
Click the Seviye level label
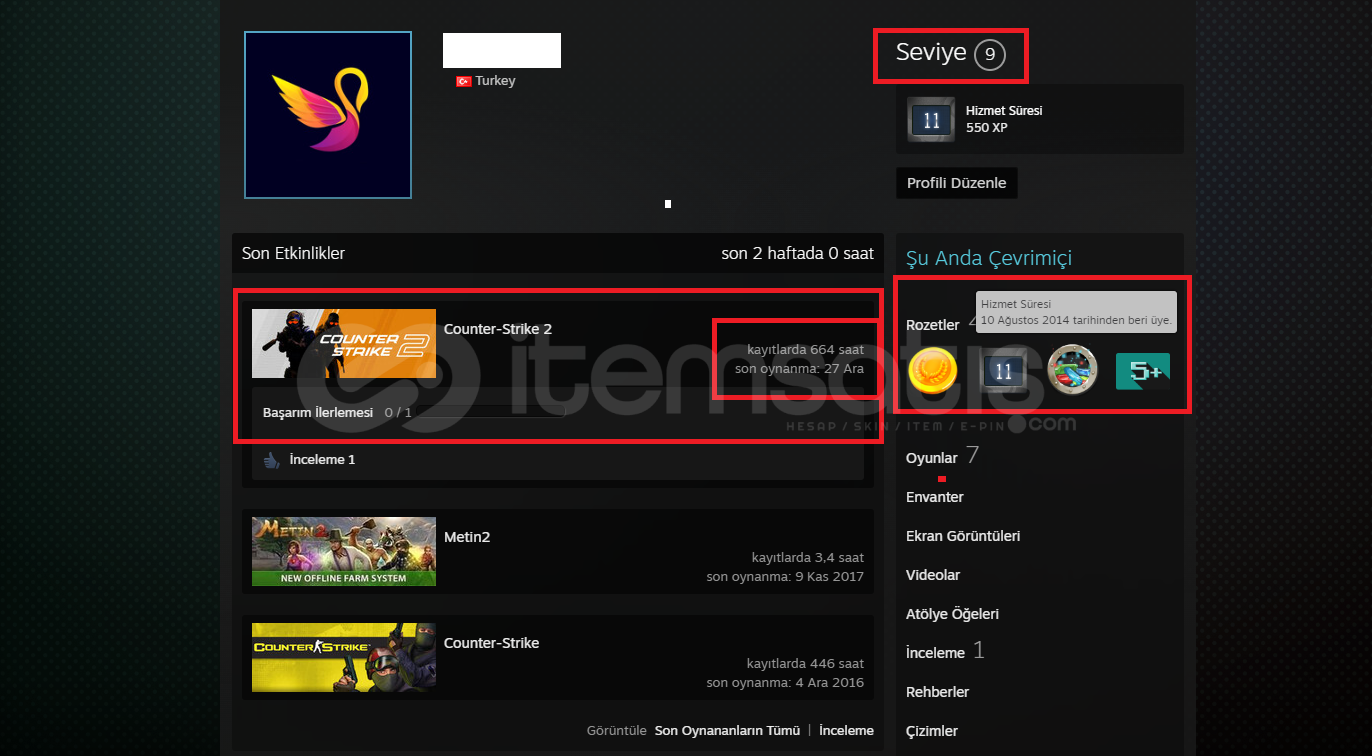(x=931, y=53)
